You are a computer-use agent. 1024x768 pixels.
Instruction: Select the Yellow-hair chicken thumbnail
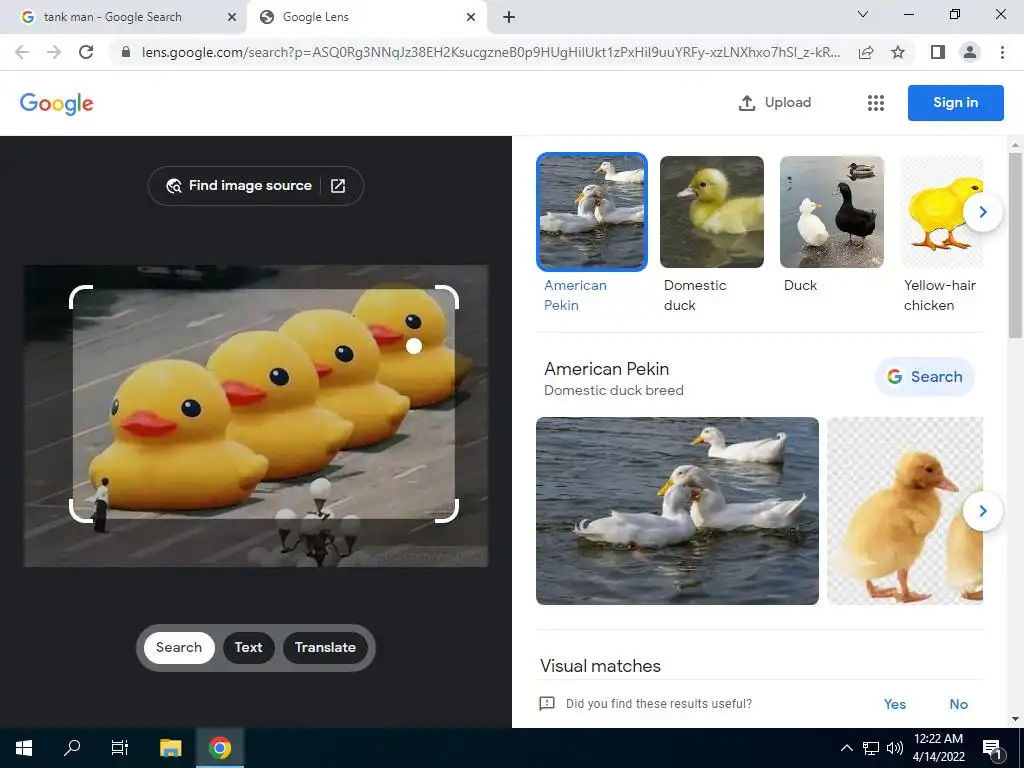pos(942,212)
